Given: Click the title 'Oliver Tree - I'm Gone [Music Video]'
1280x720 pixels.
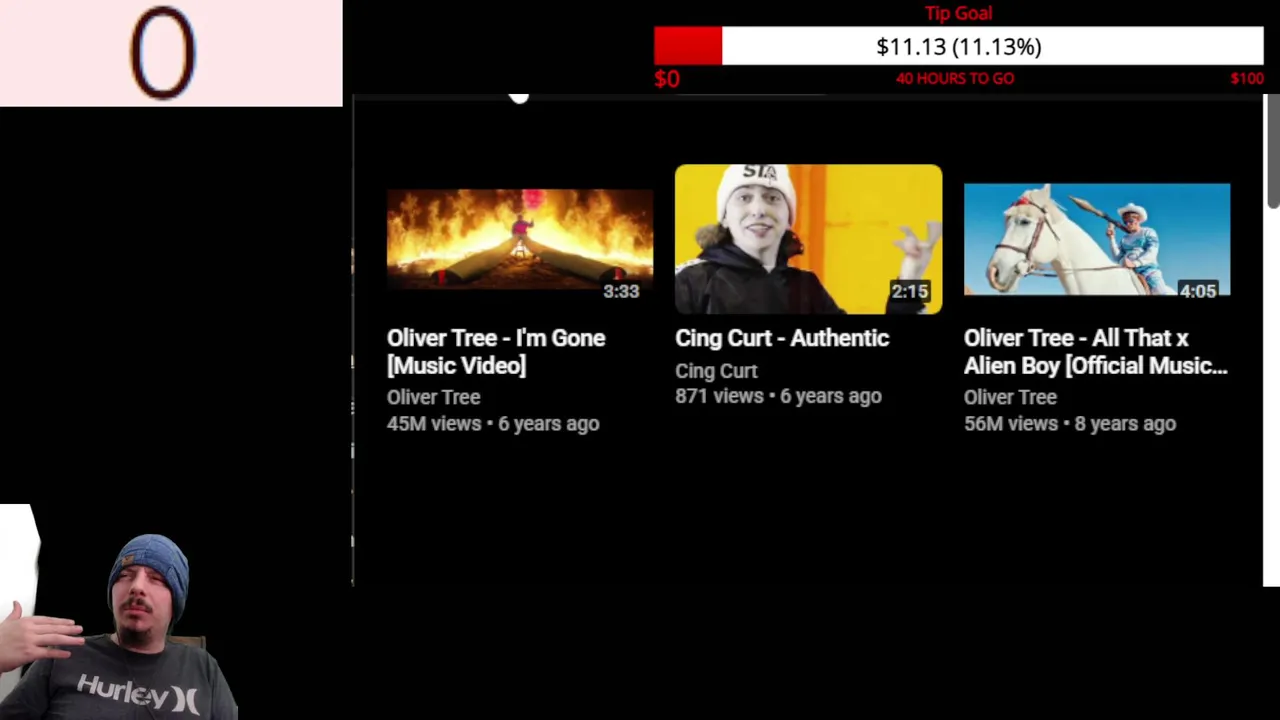Looking at the screenshot, I should tap(496, 352).
